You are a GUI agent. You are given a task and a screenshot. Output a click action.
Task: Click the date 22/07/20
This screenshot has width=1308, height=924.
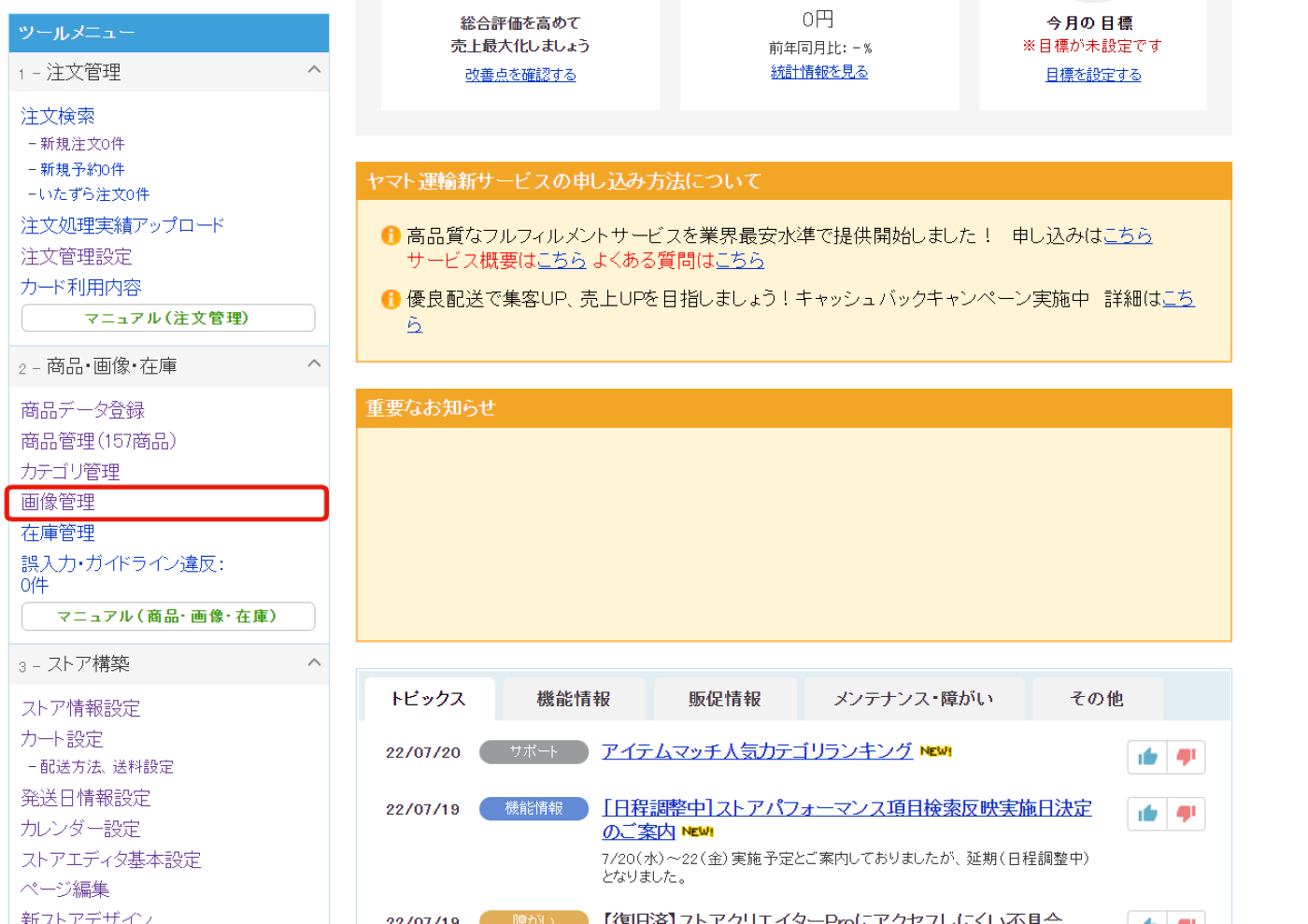point(423,752)
